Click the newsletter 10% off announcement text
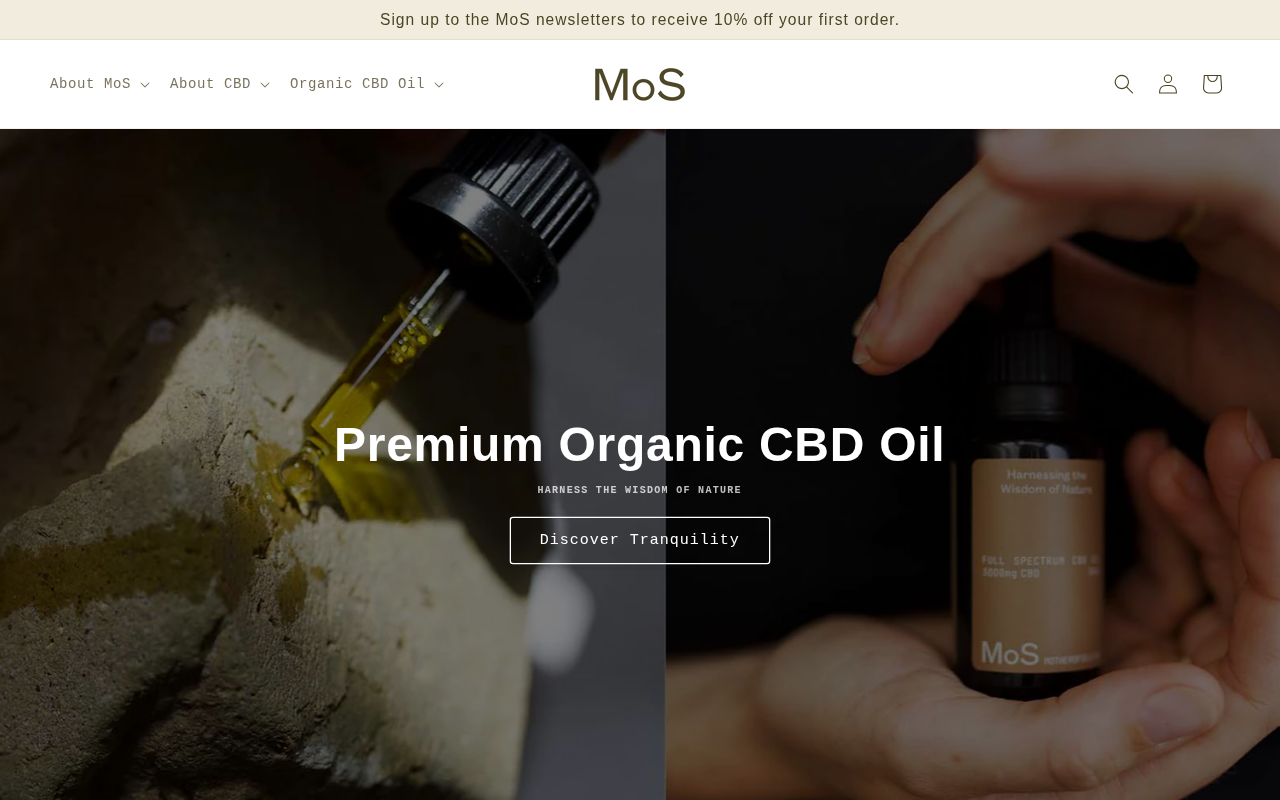 [640, 20]
